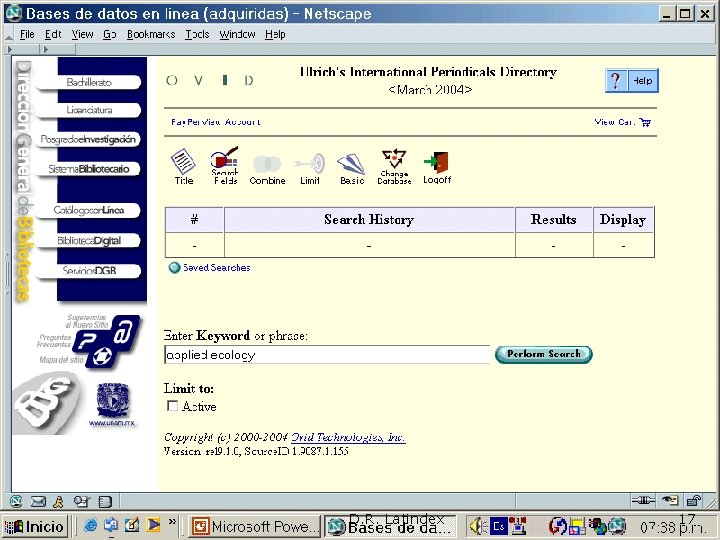Open the File menu
The image size is (720, 540).
point(27,34)
